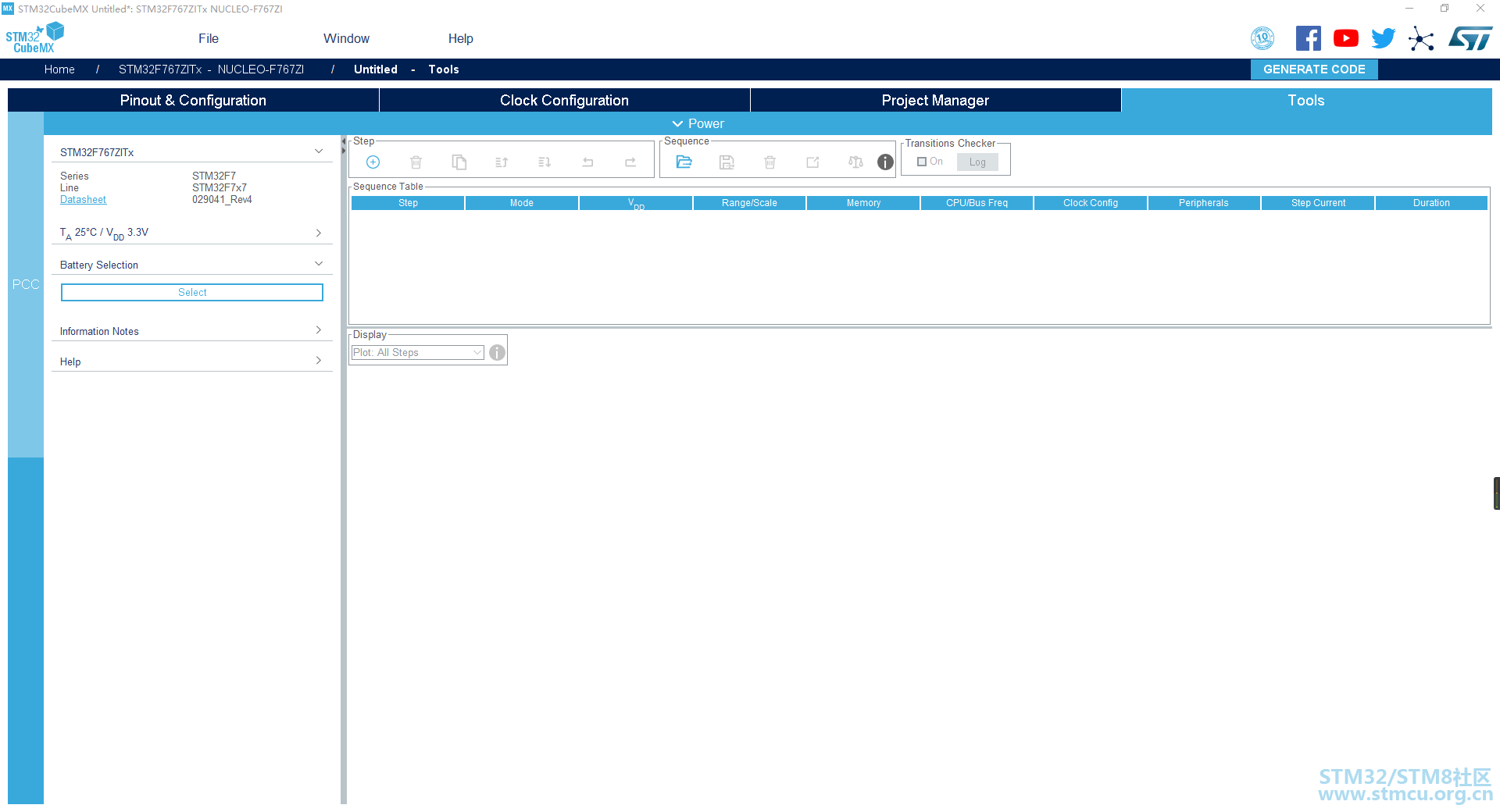Click the move step up icon
This screenshot has width=1500, height=812.
[502, 162]
